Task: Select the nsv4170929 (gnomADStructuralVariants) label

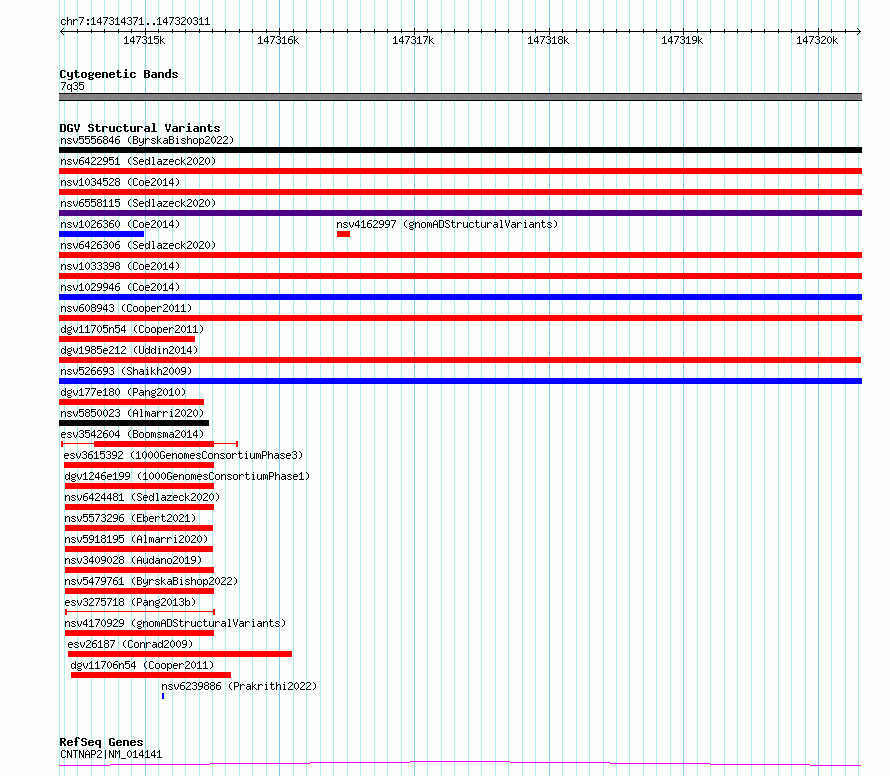Action: coord(175,623)
